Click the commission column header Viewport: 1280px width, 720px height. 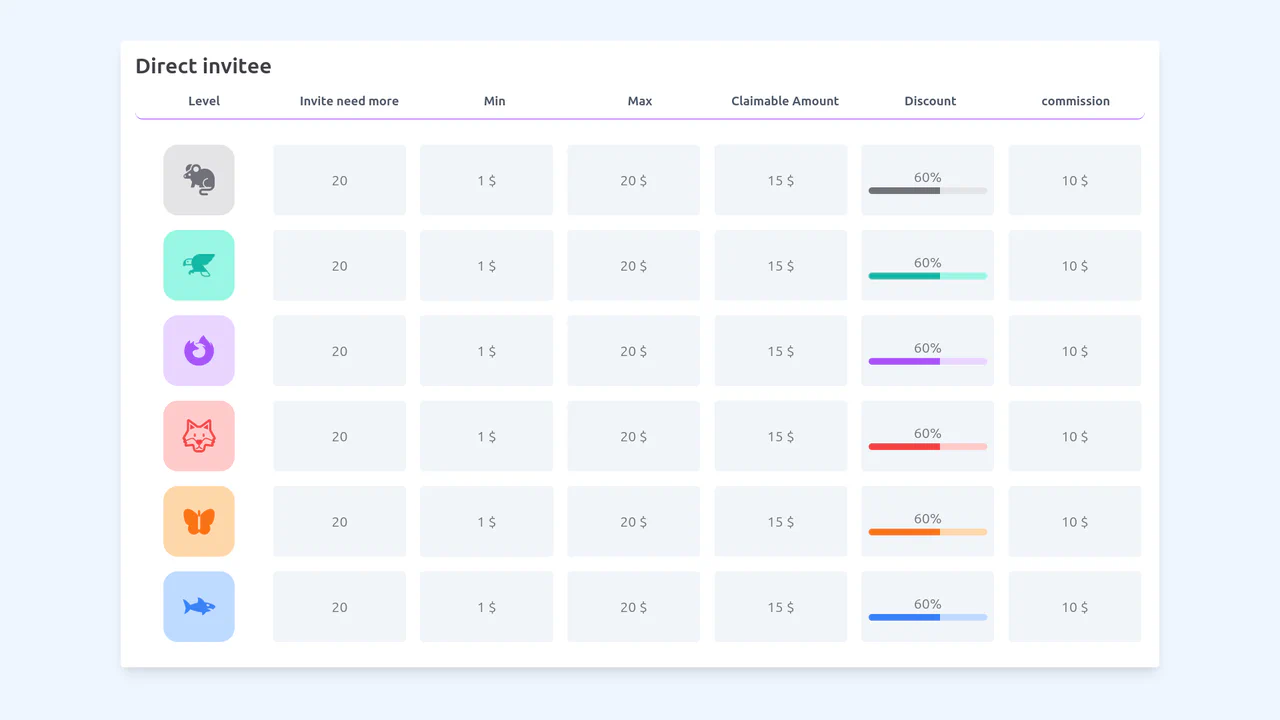[x=1076, y=101]
